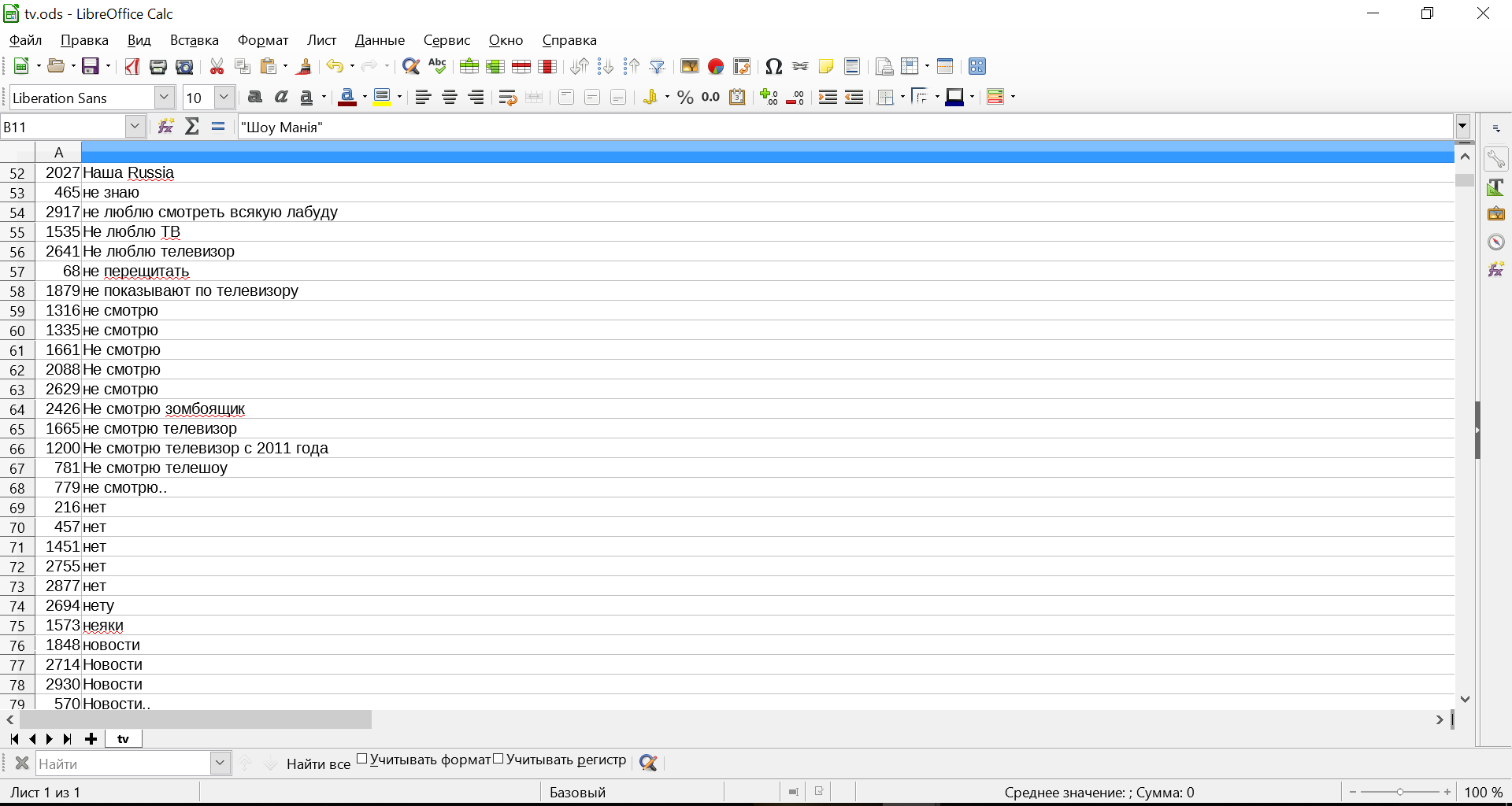The image size is (1512, 806).
Task: Insert a comment with sticky-note icon
Action: pos(826,67)
